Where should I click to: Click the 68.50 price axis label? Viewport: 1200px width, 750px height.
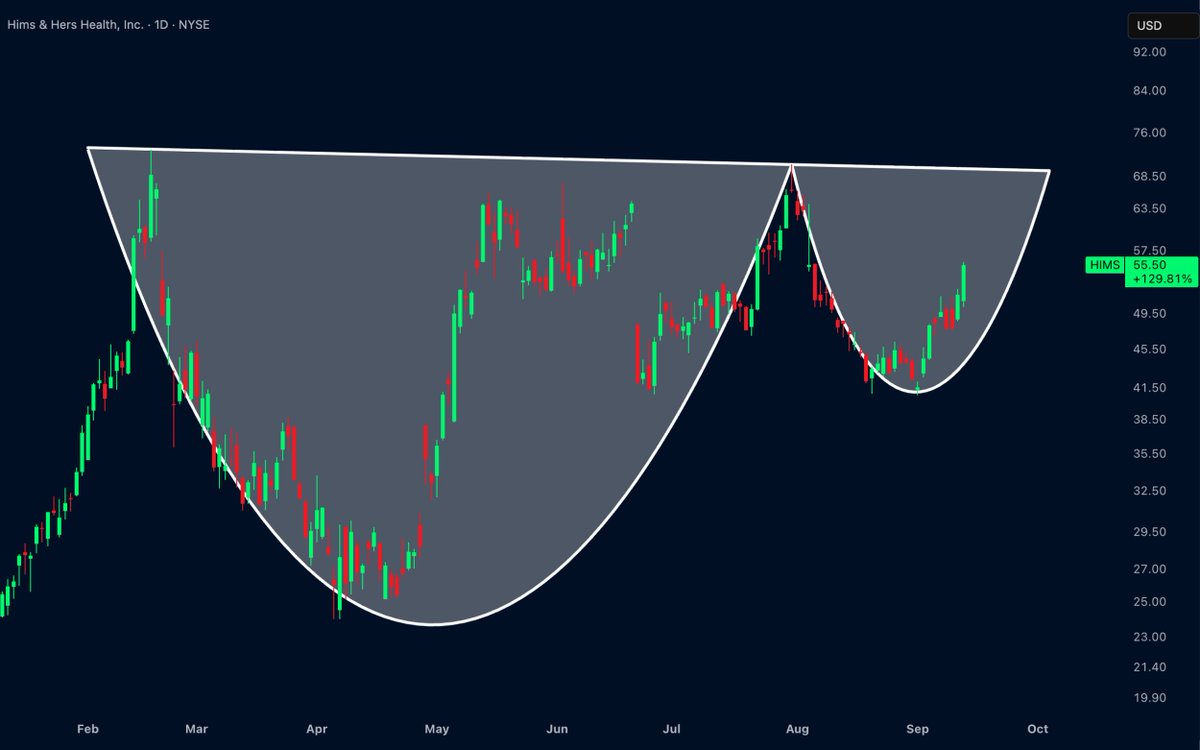(x=1150, y=177)
